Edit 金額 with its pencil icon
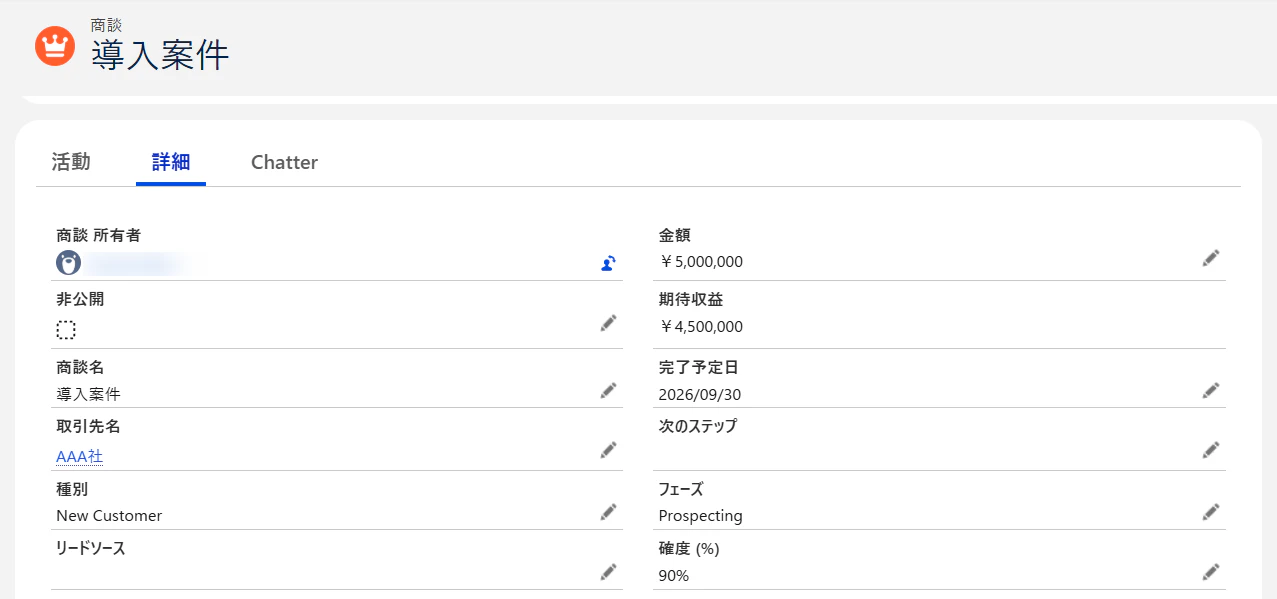 click(1211, 258)
